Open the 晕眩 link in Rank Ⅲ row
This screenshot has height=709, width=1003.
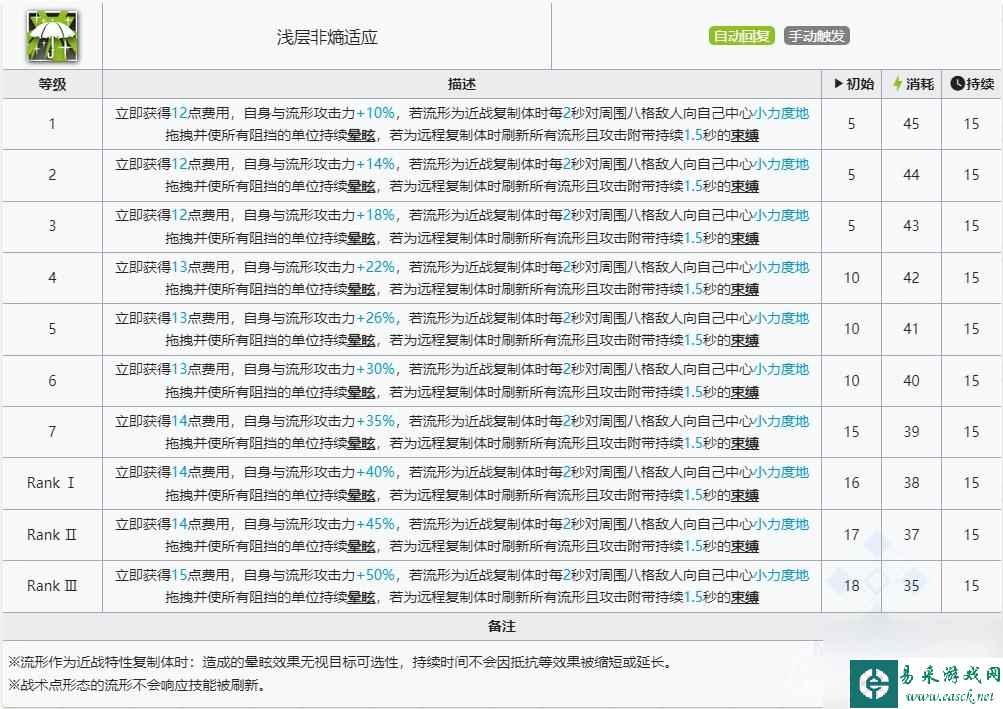click(x=361, y=597)
